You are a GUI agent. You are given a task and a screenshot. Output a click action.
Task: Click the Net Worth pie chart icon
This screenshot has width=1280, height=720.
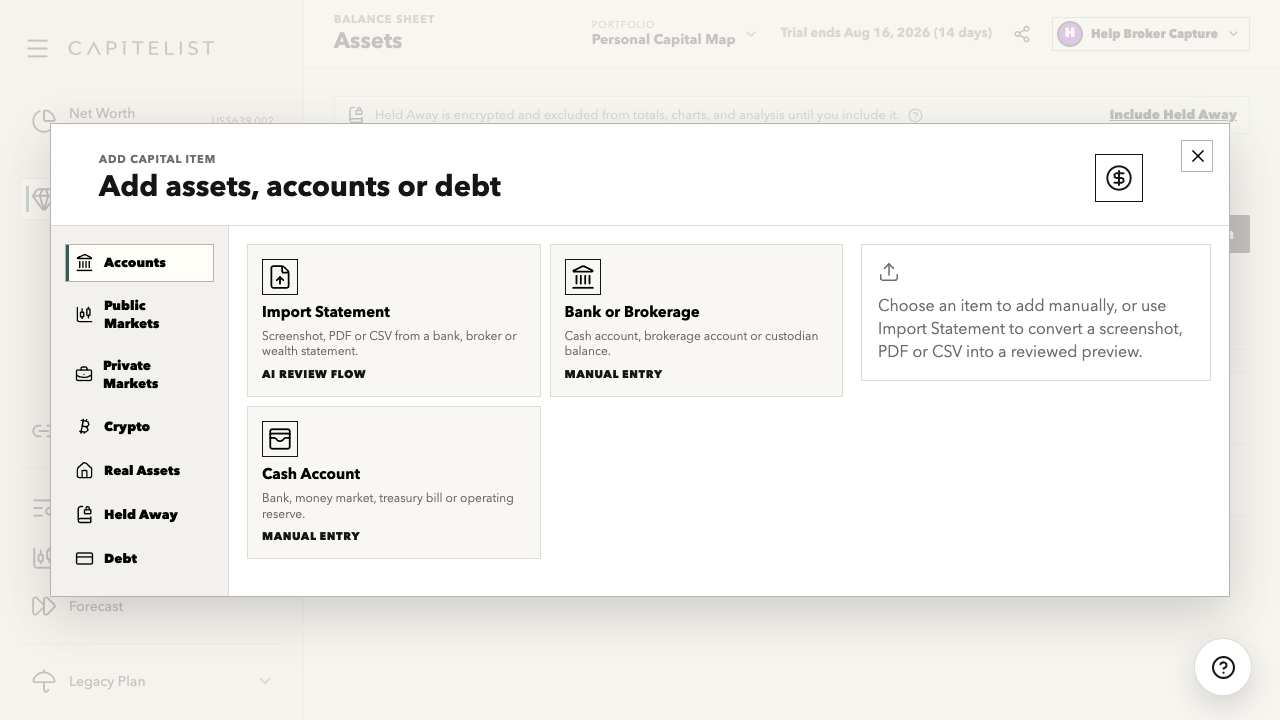click(43, 121)
